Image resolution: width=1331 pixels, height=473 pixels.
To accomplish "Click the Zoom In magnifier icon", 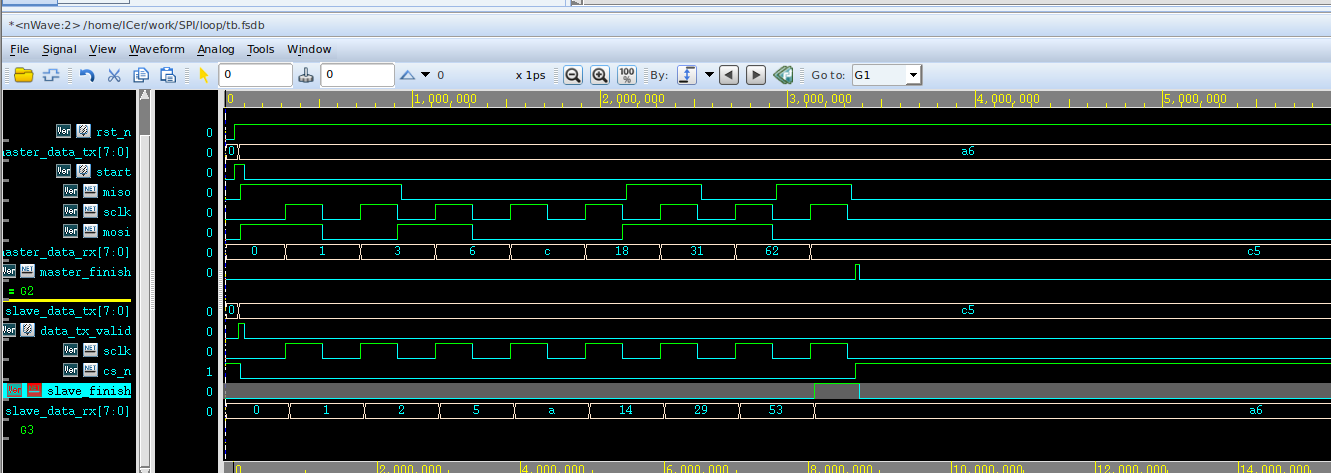I will [x=600, y=75].
